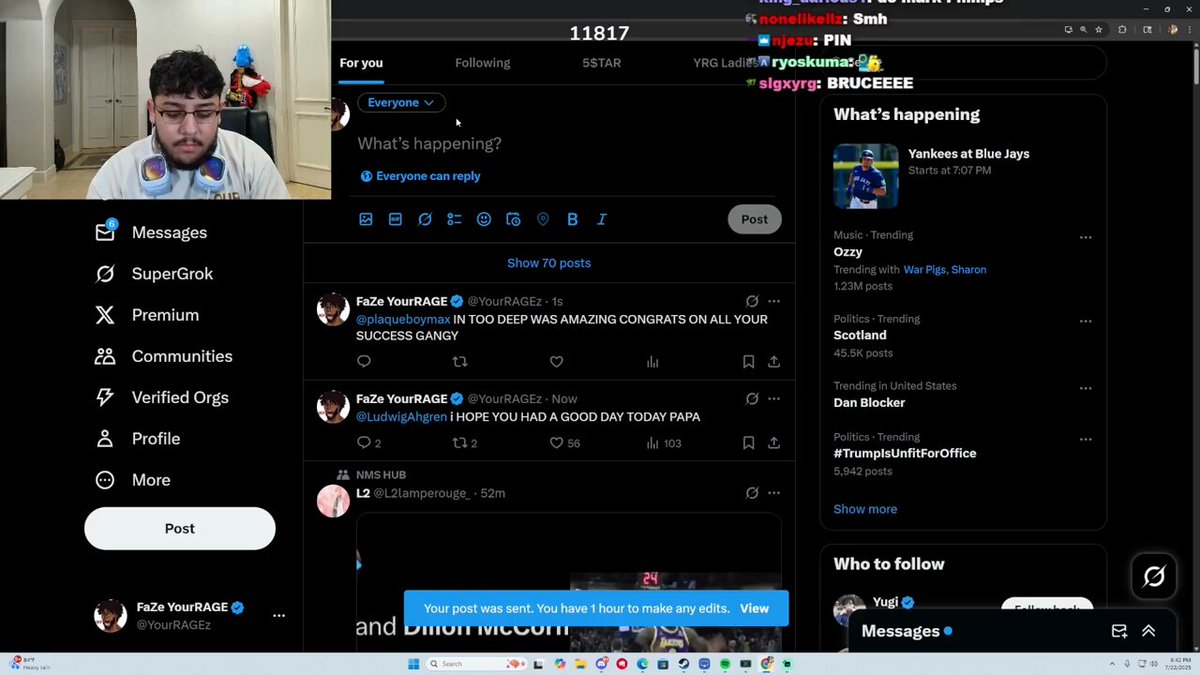Open Messages in the sidebar
The height and width of the screenshot is (675, 1200).
click(151, 232)
